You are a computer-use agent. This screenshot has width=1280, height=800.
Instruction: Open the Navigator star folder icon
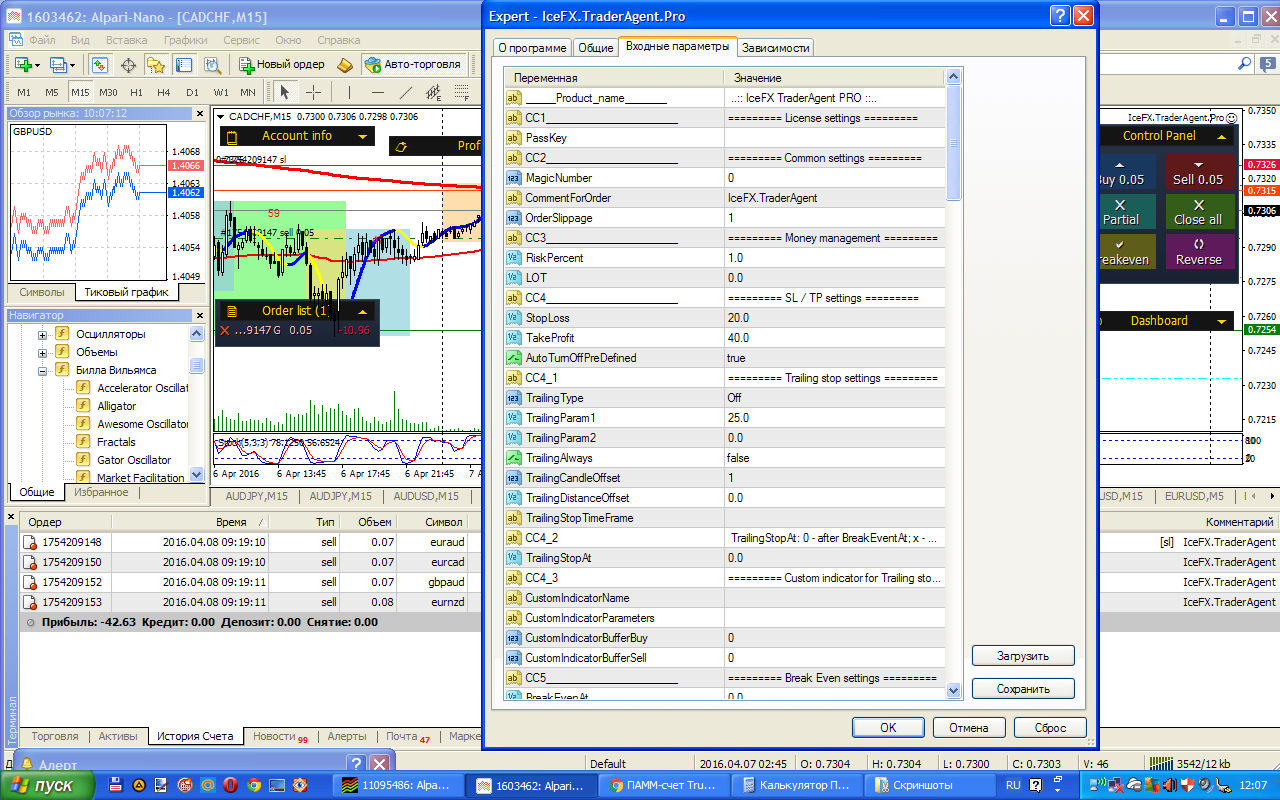(156, 64)
